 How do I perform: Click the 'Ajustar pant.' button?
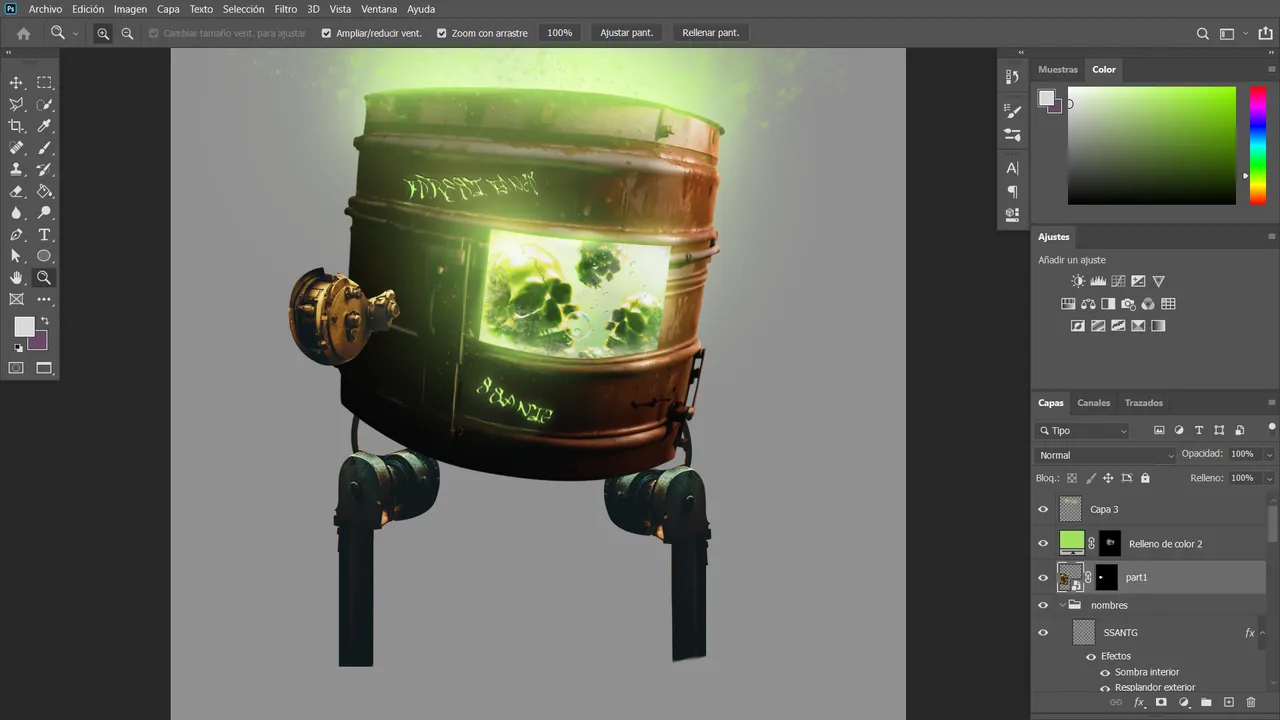tap(626, 33)
